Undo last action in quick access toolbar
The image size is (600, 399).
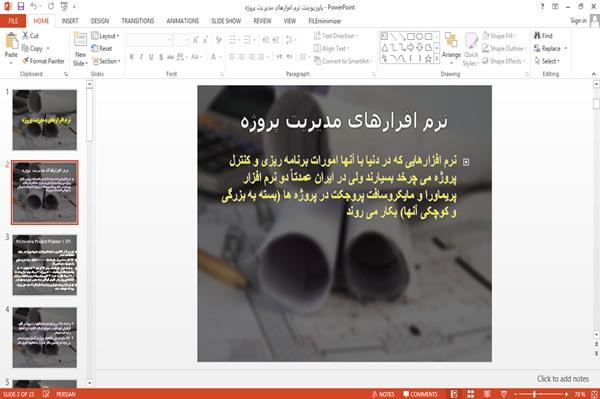pyautogui.click(x=34, y=7)
